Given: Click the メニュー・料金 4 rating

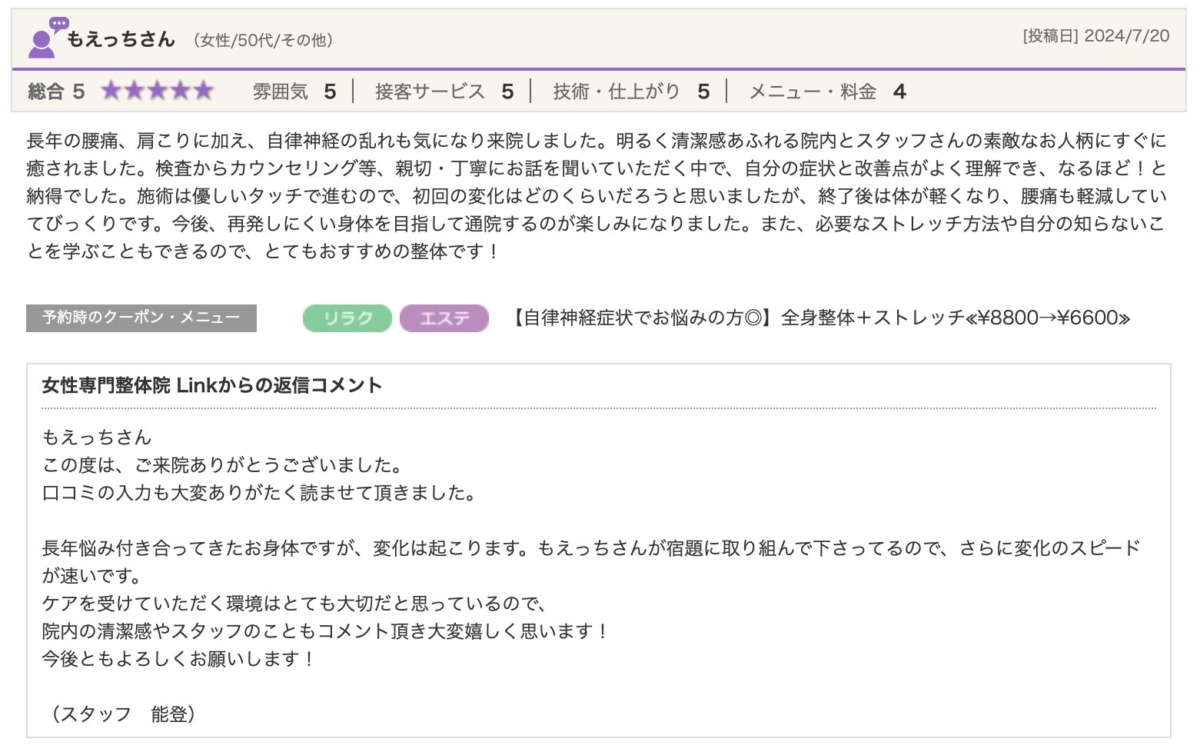Looking at the screenshot, I should point(827,92).
